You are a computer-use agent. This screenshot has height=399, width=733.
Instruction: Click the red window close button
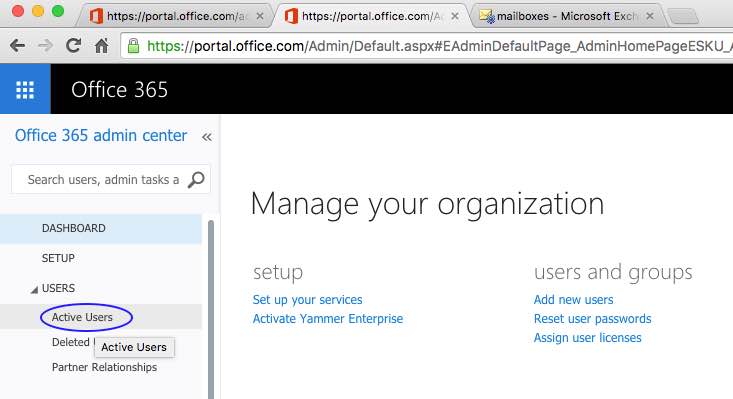click(18, 11)
